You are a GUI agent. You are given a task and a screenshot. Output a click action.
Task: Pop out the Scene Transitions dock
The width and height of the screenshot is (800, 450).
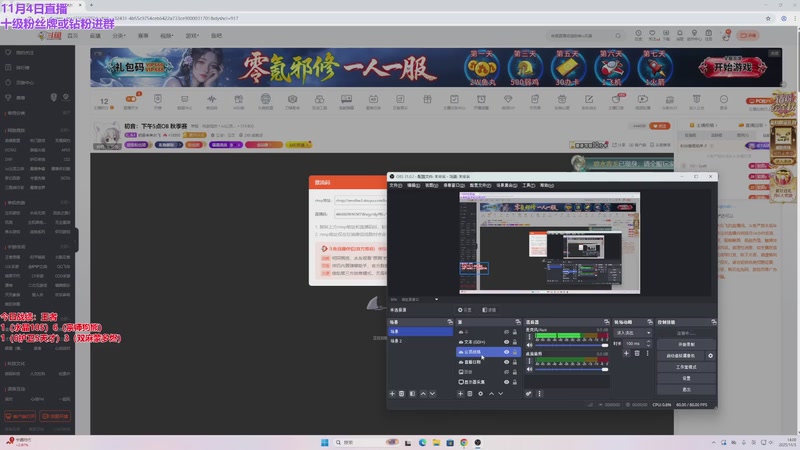[649, 322]
